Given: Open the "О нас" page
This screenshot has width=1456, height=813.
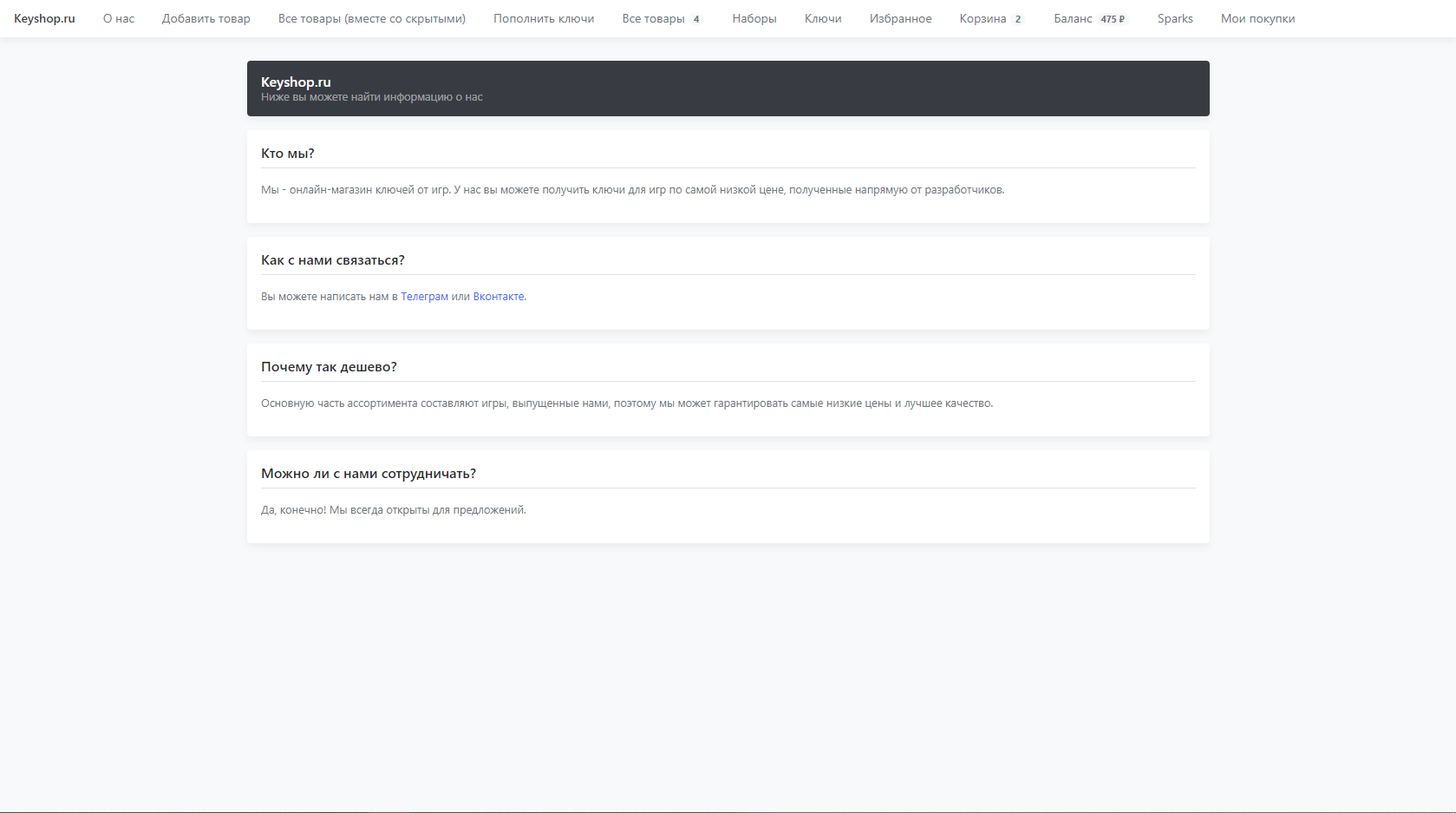Looking at the screenshot, I should coord(119,18).
